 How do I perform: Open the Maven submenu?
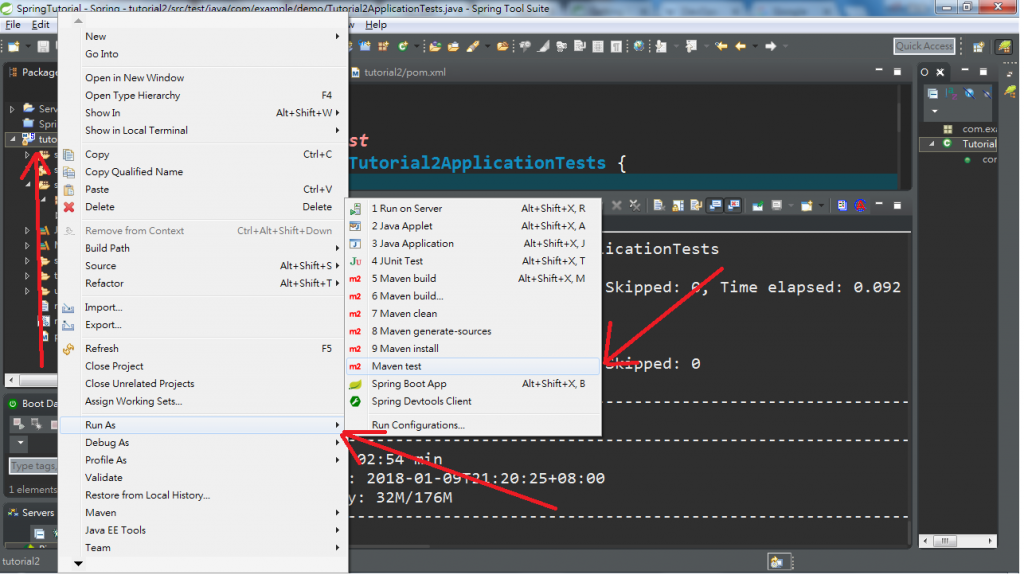[203, 513]
